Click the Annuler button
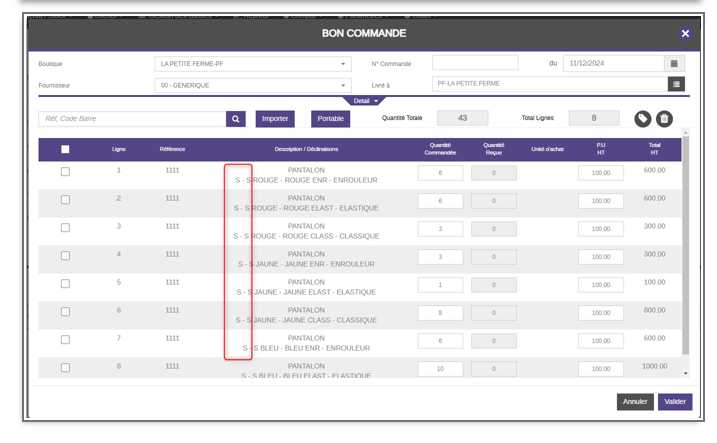 pos(635,402)
